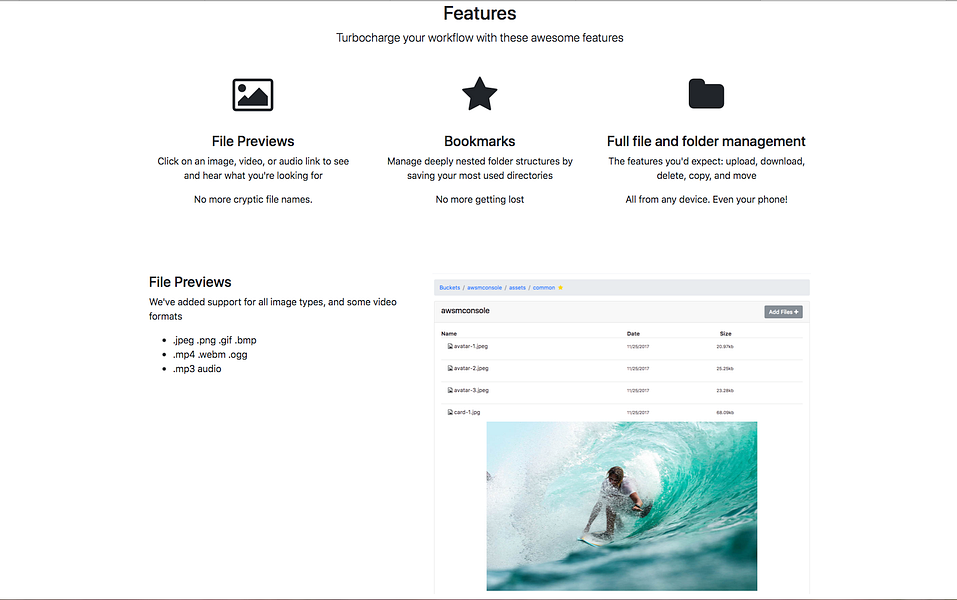Click the file icon beside avatar-2.jpeg
The width and height of the screenshot is (957, 600).
click(x=450, y=368)
